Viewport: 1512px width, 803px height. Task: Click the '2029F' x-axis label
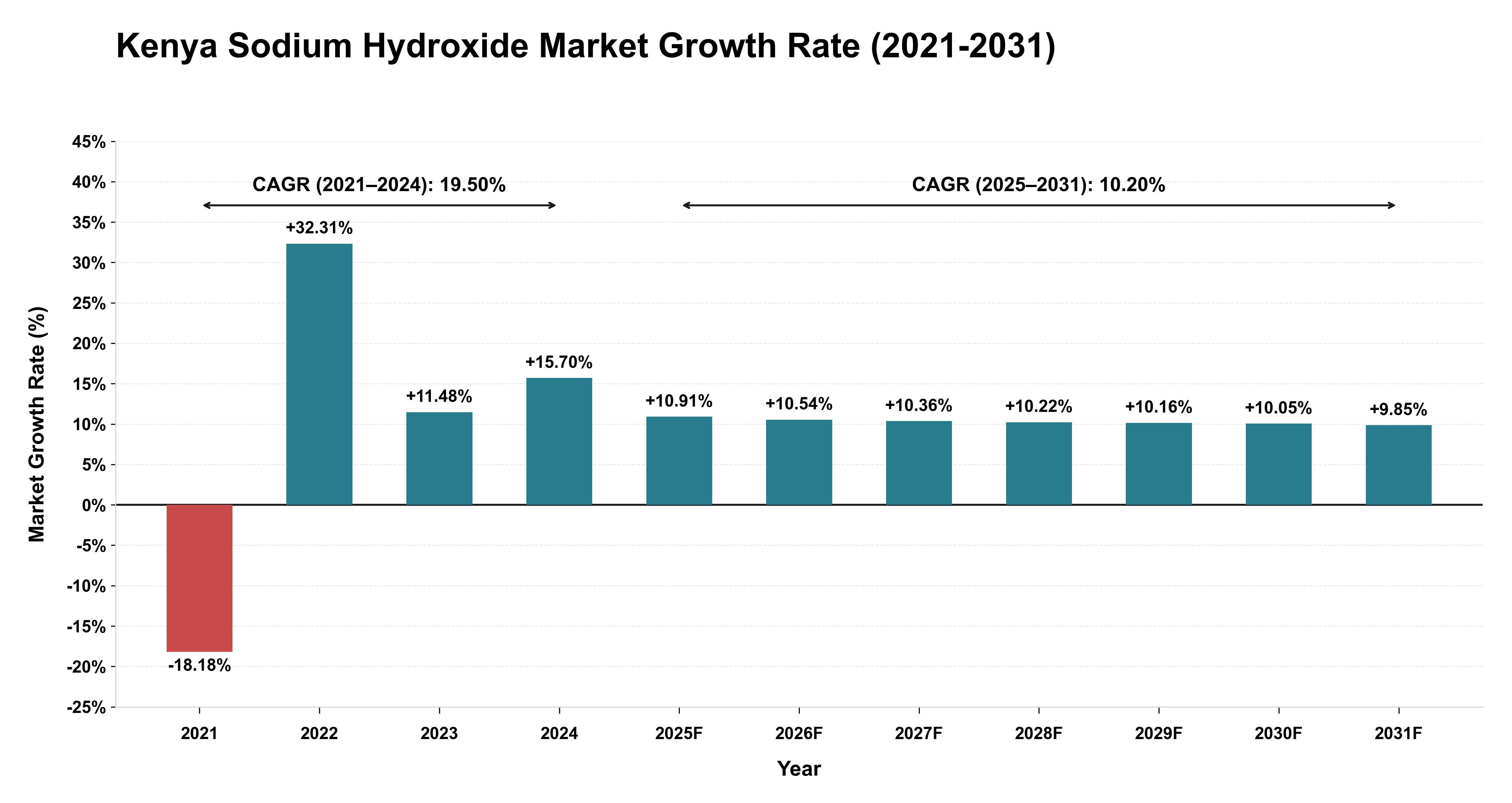tap(1159, 734)
